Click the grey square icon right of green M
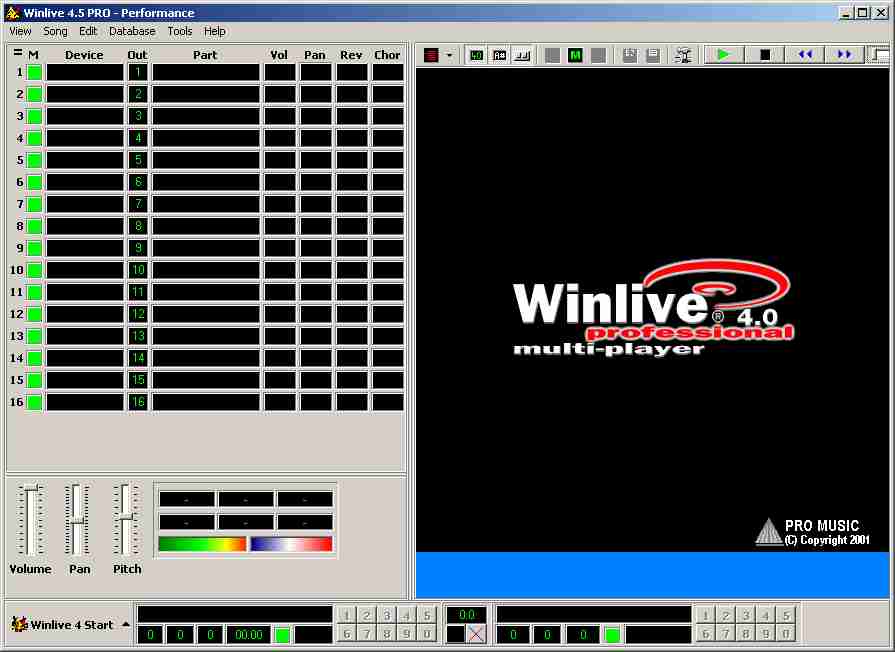The width and height of the screenshot is (895, 652). pos(598,55)
